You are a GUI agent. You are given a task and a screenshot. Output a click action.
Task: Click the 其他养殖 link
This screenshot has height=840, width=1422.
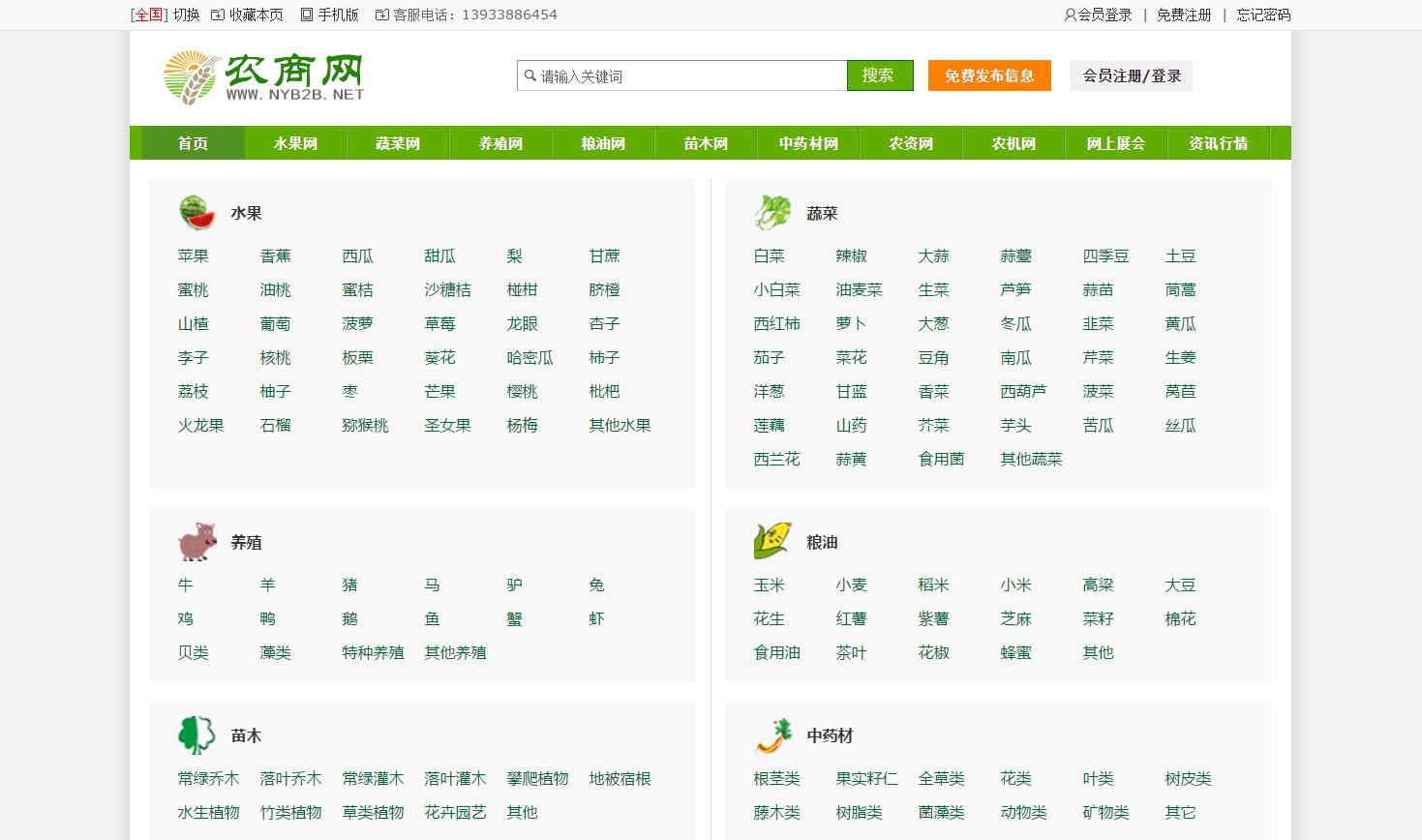click(456, 652)
